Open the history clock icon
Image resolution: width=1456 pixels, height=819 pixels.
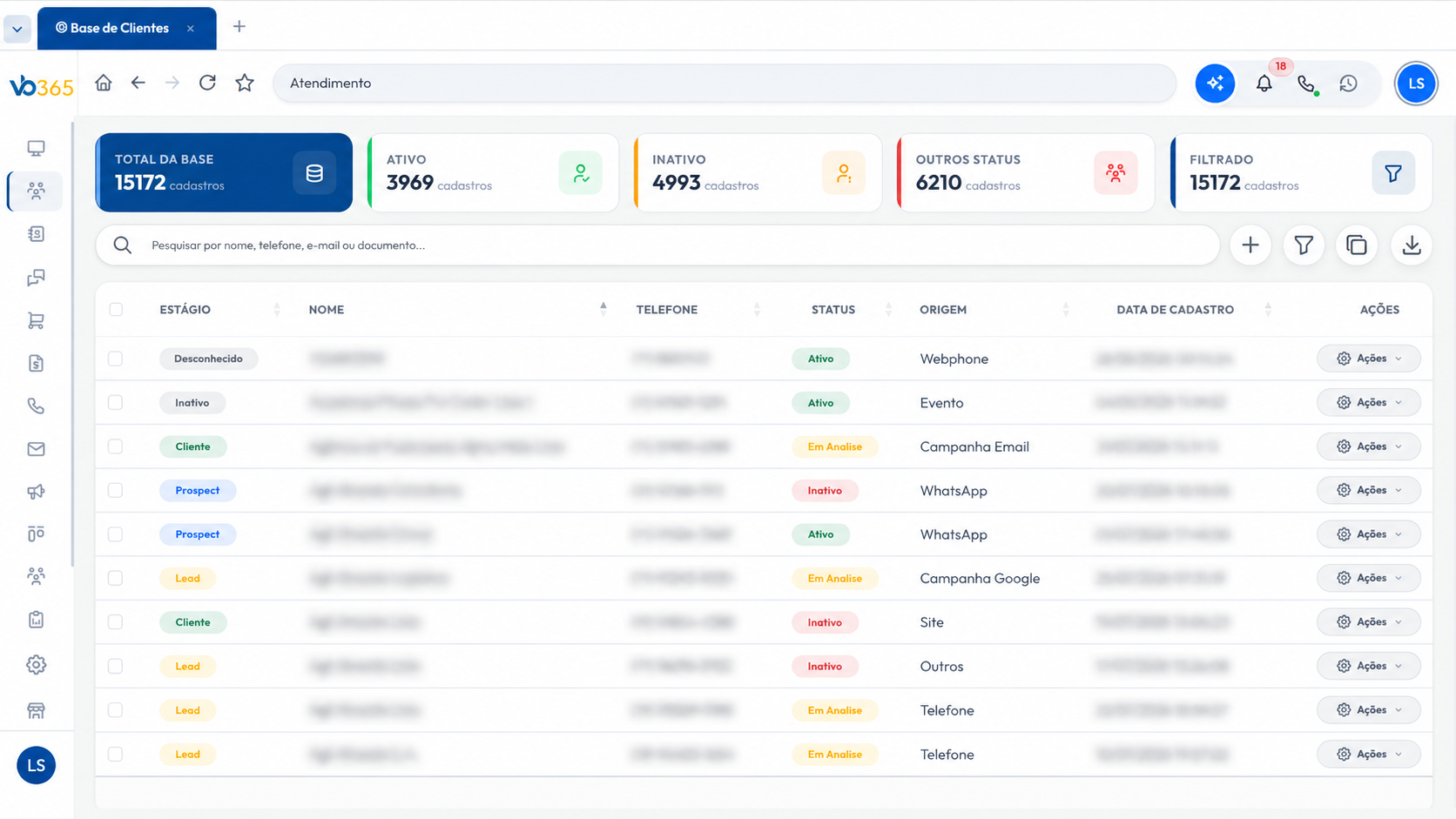click(x=1348, y=84)
